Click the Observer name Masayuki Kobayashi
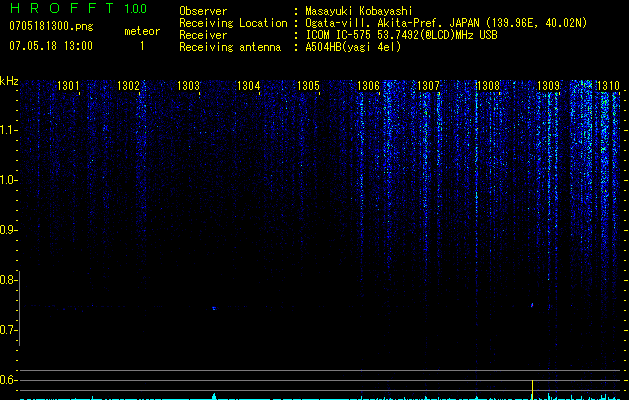This screenshot has height=400, width=629. click(x=359, y=11)
